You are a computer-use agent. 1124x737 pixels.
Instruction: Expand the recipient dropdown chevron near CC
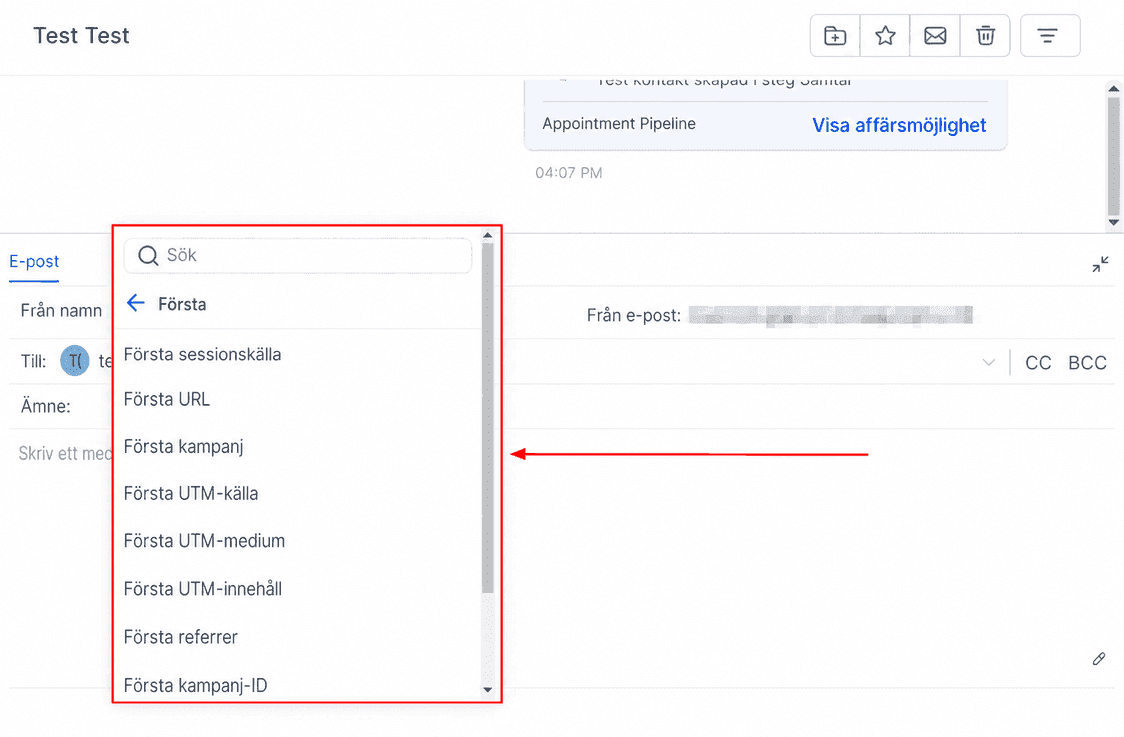(989, 362)
